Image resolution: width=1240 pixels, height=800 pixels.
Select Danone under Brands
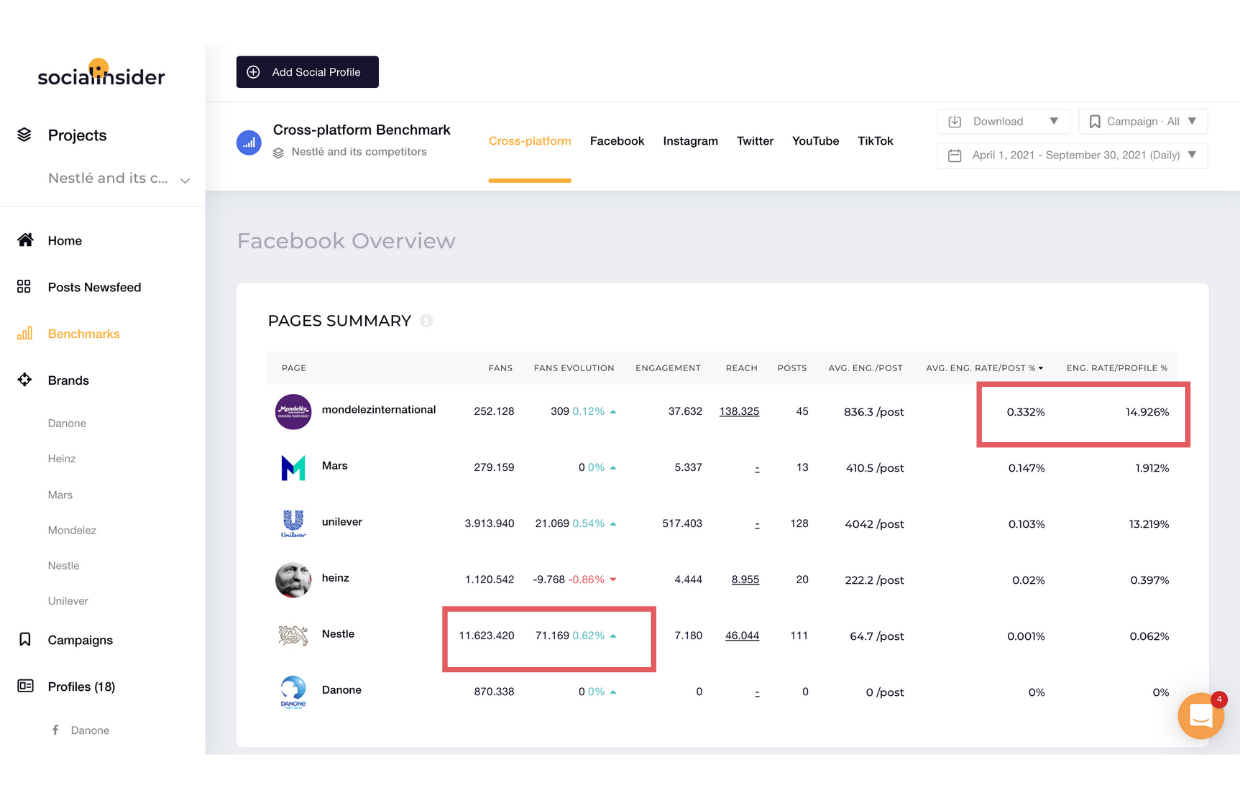pyautogui.click(x=67, y=423)
